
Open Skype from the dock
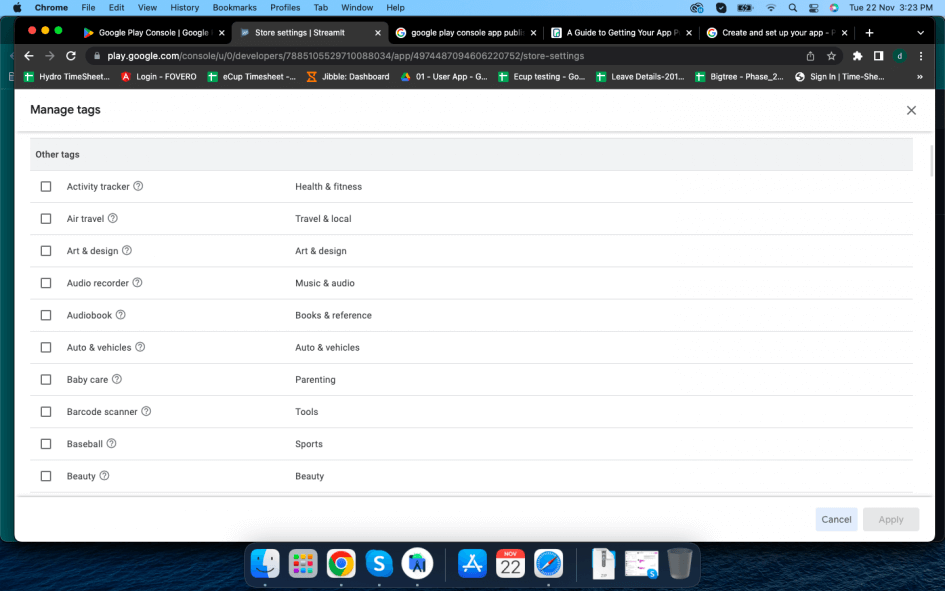pos(378,564)
